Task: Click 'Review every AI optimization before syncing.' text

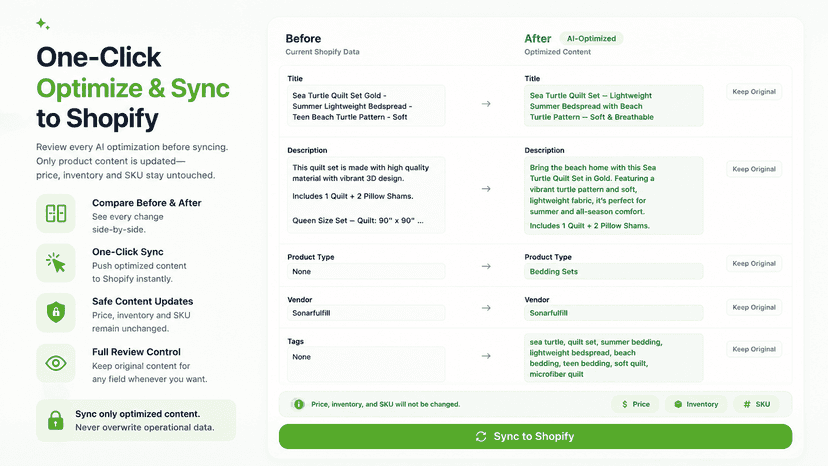Action: click(132, 147)
